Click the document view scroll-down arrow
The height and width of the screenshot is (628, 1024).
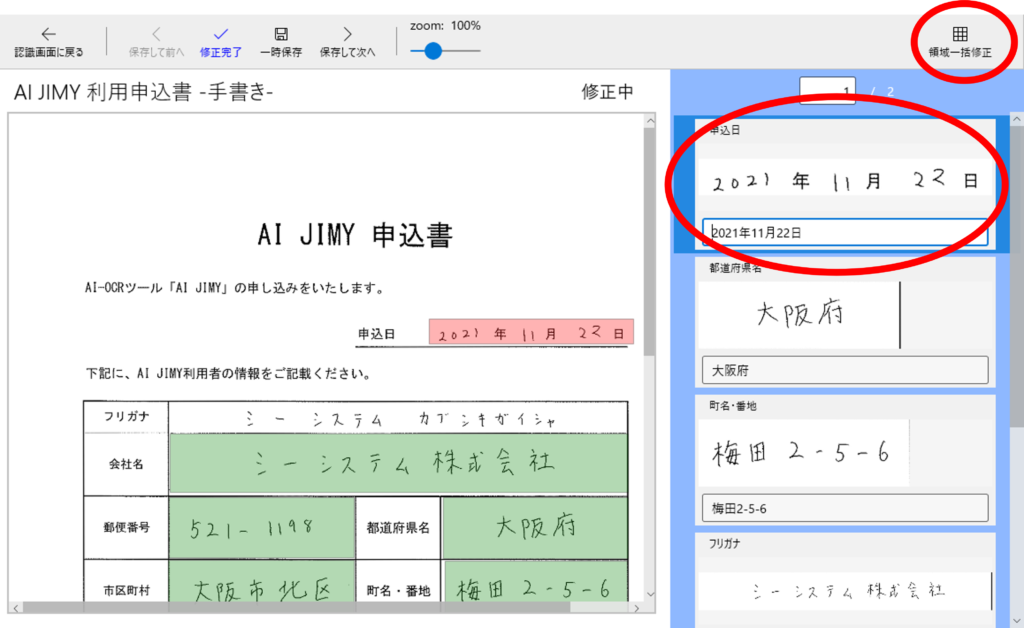click(650, 594)
